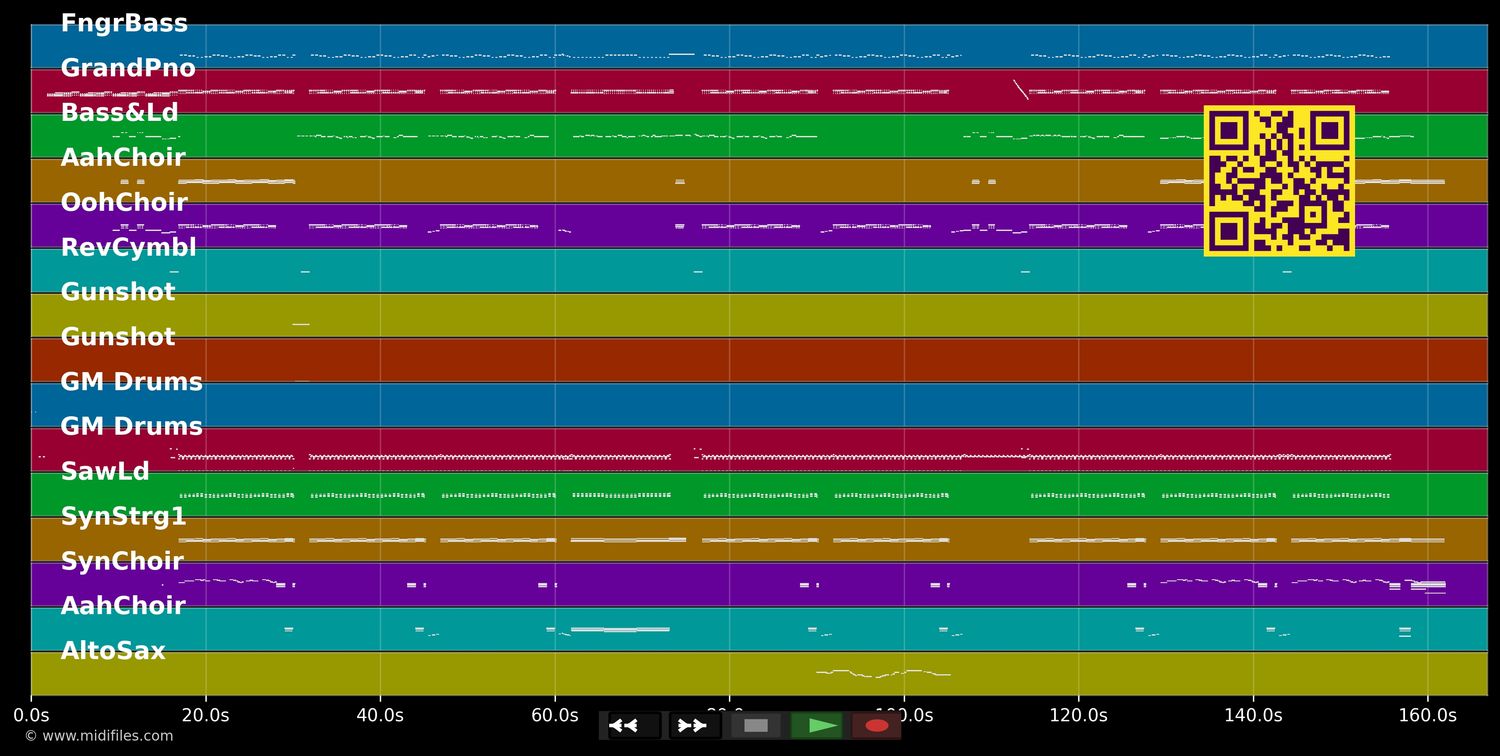Choose the RevCymbl track label
1500x756 pixels.
point(128,248)
